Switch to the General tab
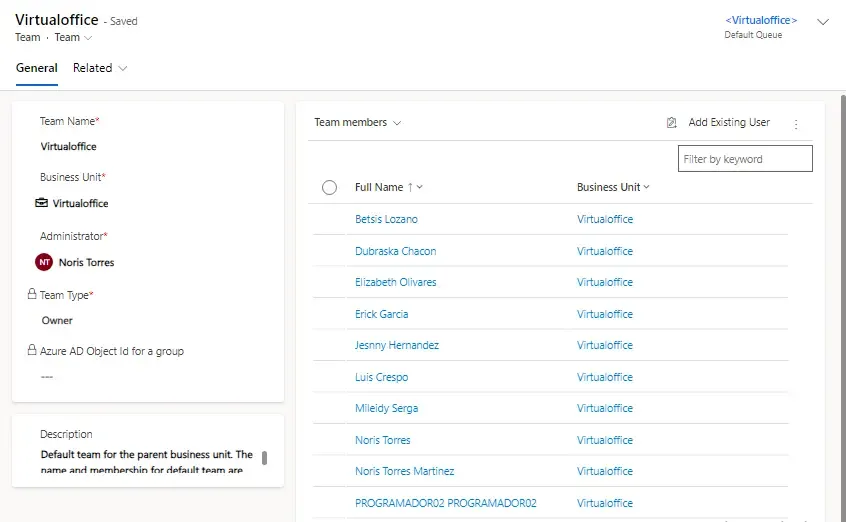 [x=37, y=68]
